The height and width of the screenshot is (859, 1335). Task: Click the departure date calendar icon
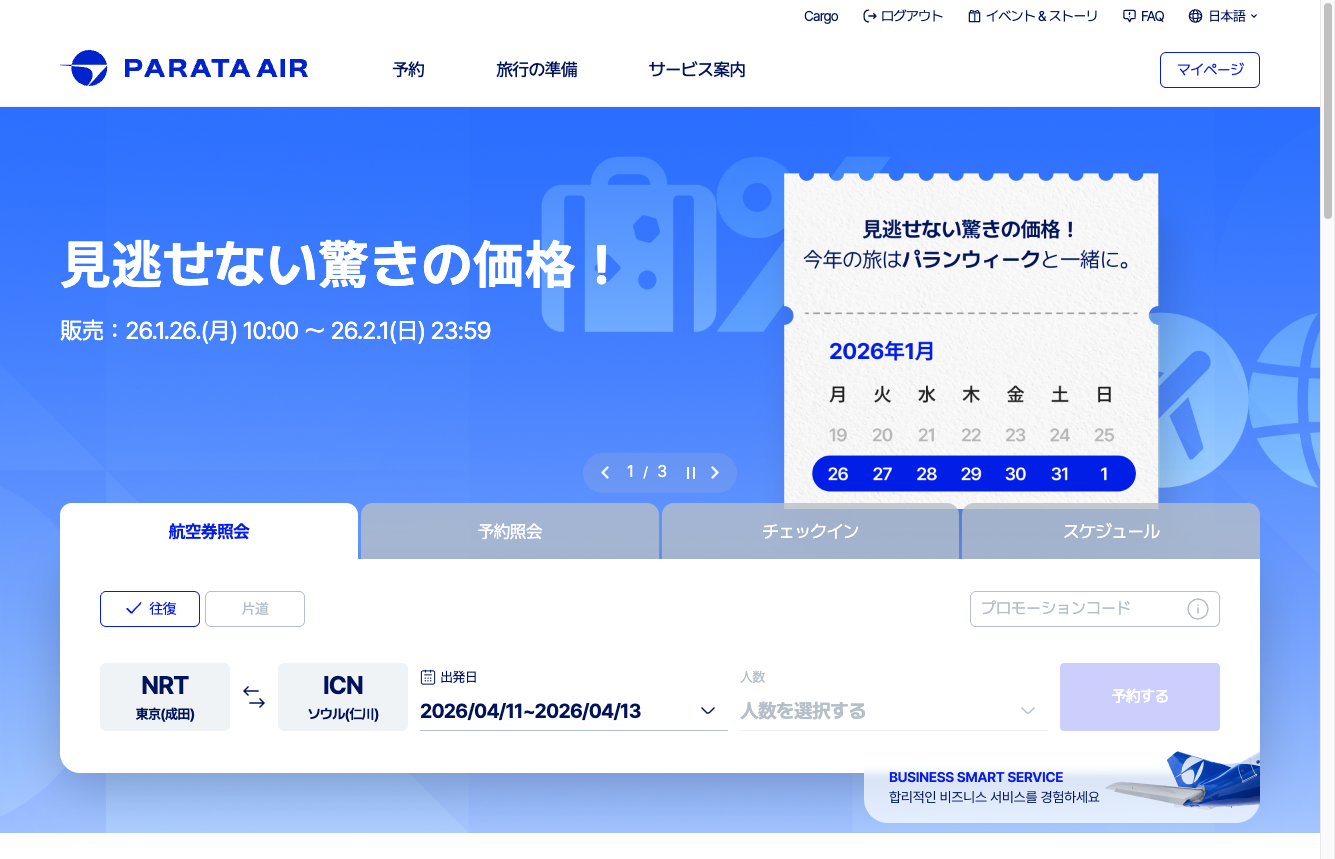428,677
